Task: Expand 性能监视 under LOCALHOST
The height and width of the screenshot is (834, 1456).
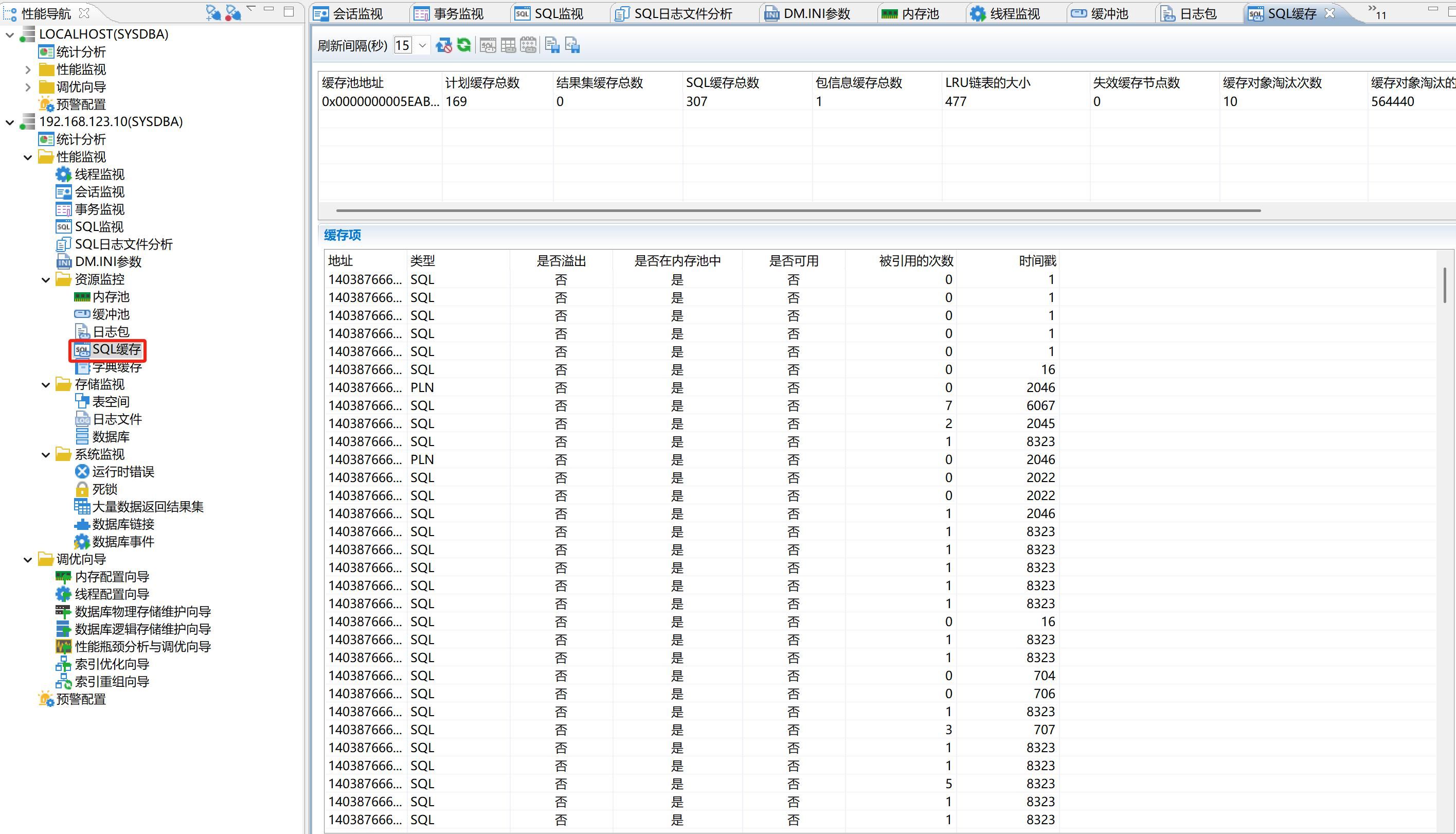Action: click(x=28, y=70)
